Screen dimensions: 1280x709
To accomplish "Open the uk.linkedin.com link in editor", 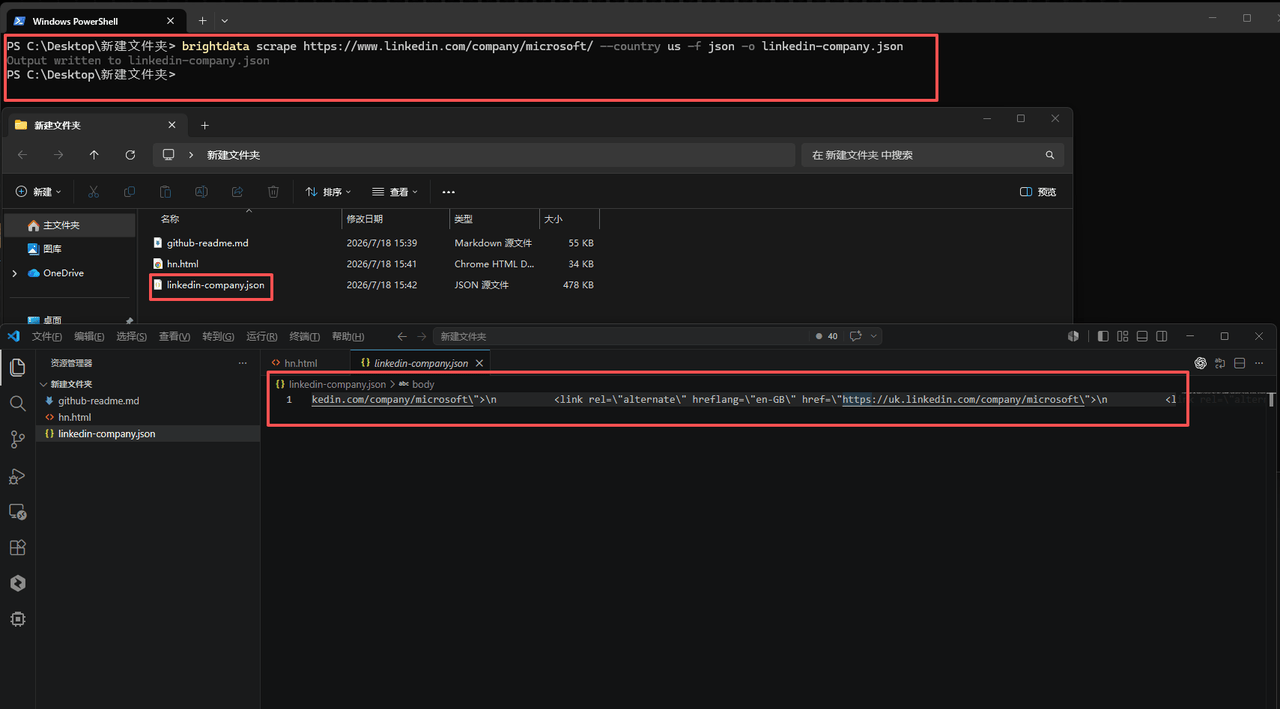I will (962, 399).
